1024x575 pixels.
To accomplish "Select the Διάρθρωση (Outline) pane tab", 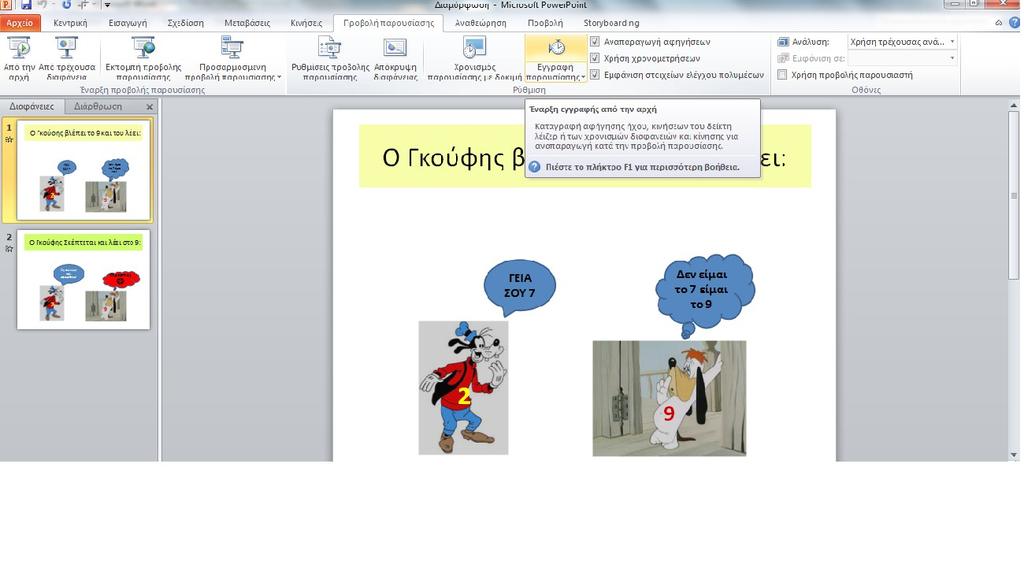I will coord(98,106).
